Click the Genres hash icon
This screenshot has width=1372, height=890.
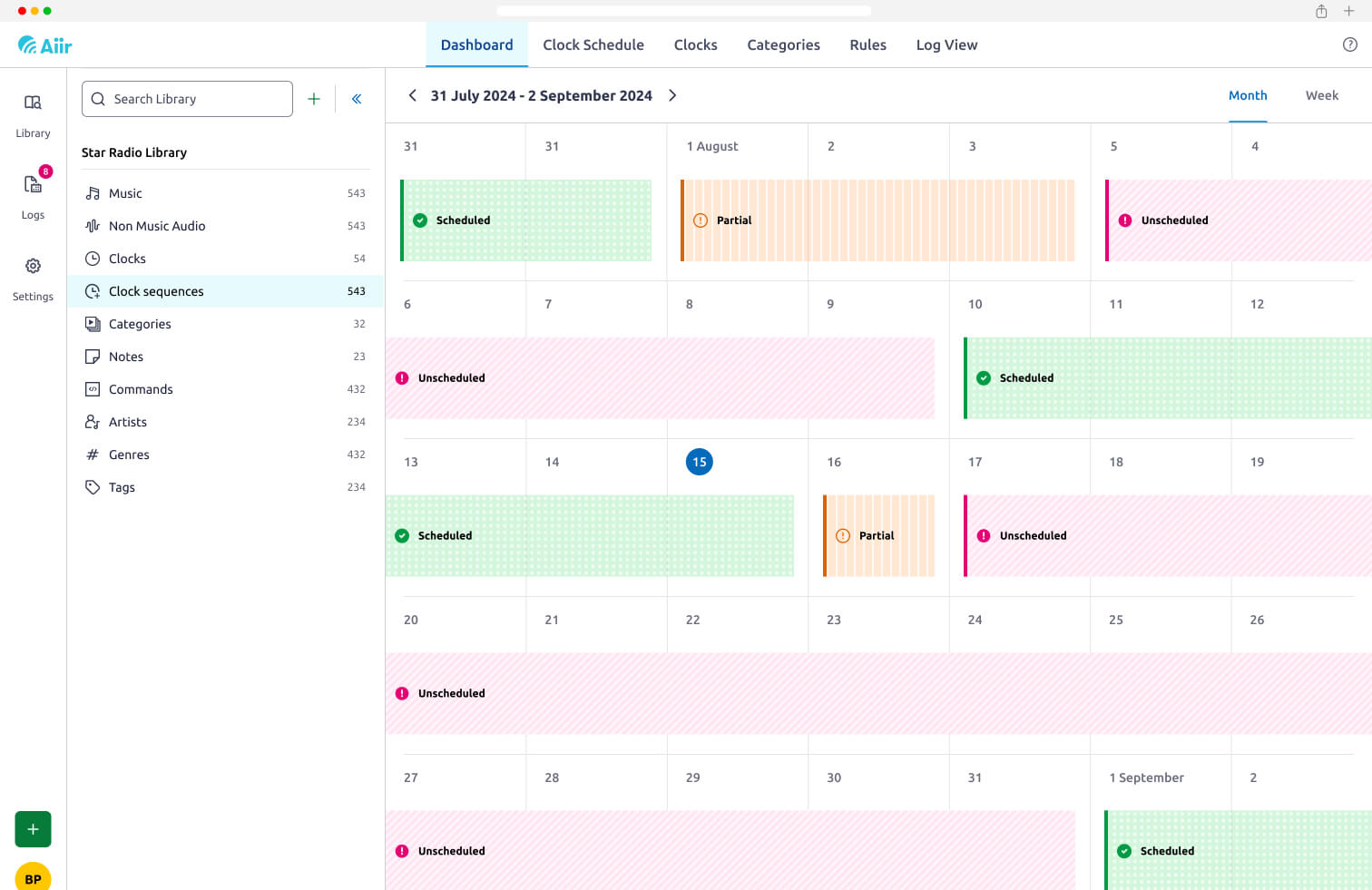coord(93,455)
